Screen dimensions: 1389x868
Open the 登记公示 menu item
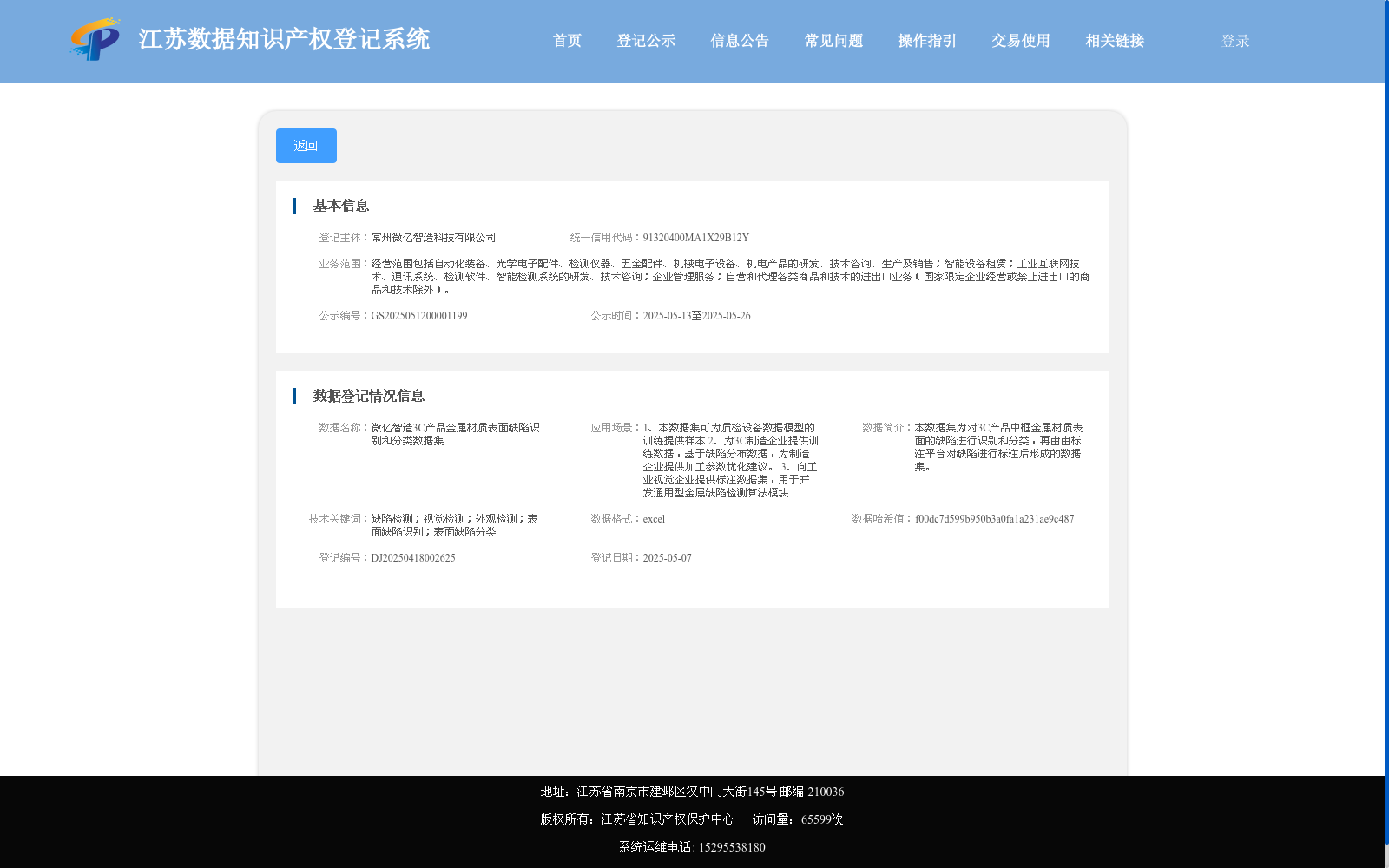pos(646,41)
